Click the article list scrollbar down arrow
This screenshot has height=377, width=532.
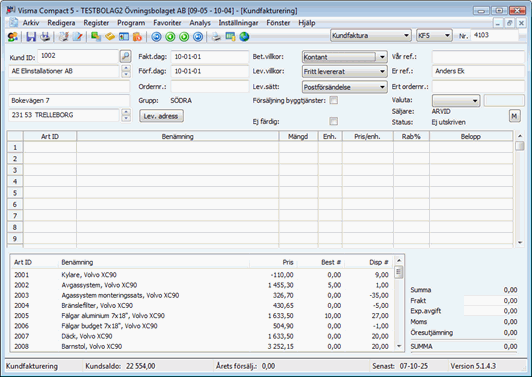point(399,346)
